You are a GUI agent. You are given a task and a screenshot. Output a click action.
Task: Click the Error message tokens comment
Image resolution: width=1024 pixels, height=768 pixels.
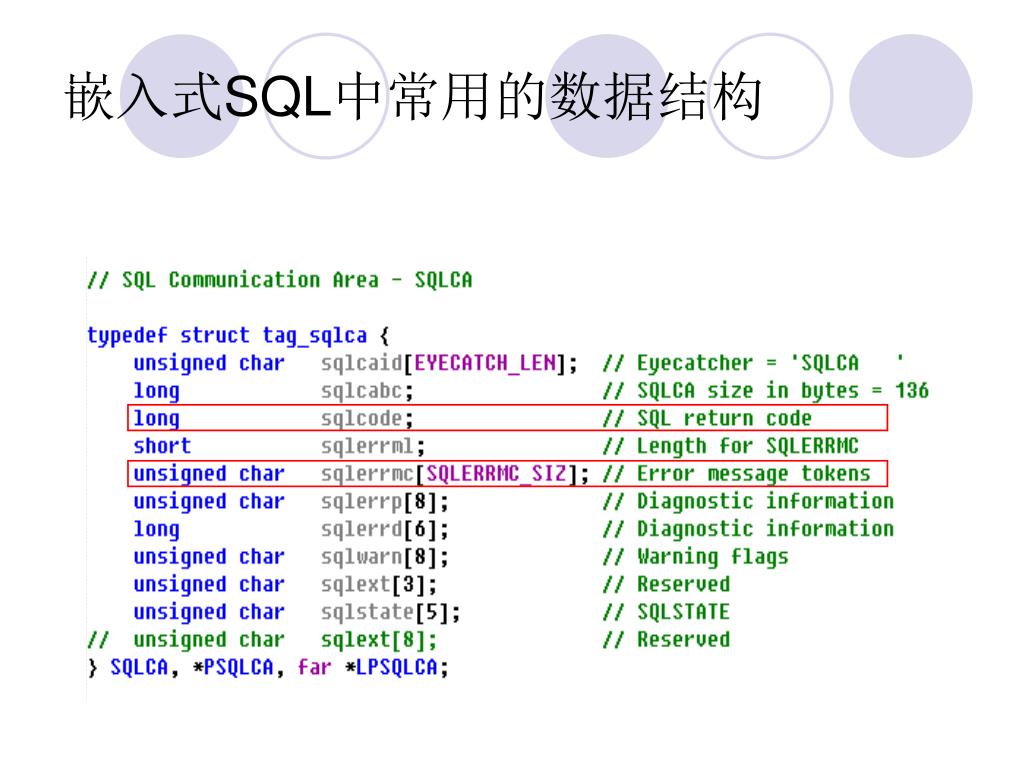pos(737,473)
